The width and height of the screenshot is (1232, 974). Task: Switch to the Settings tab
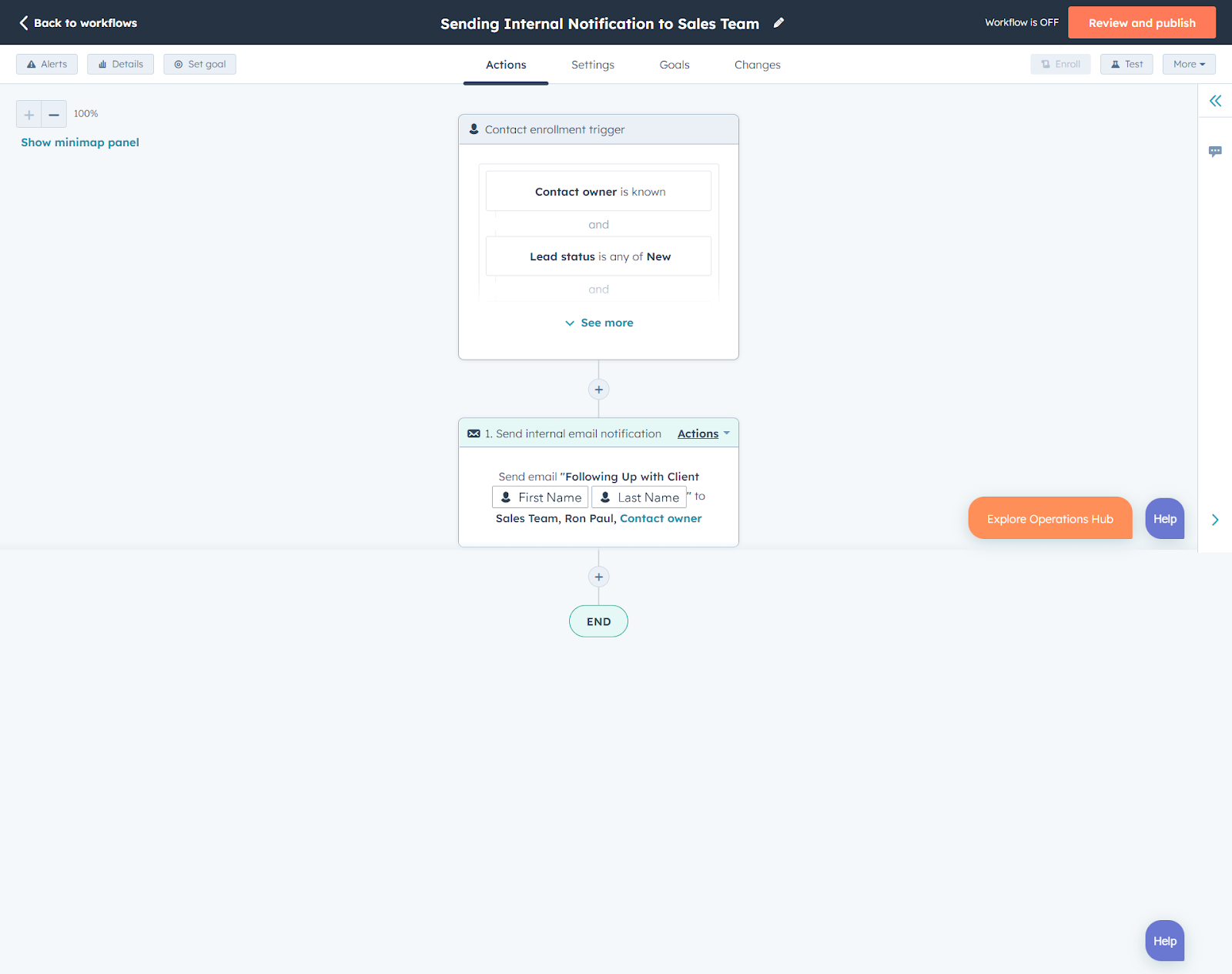point(592,65)
